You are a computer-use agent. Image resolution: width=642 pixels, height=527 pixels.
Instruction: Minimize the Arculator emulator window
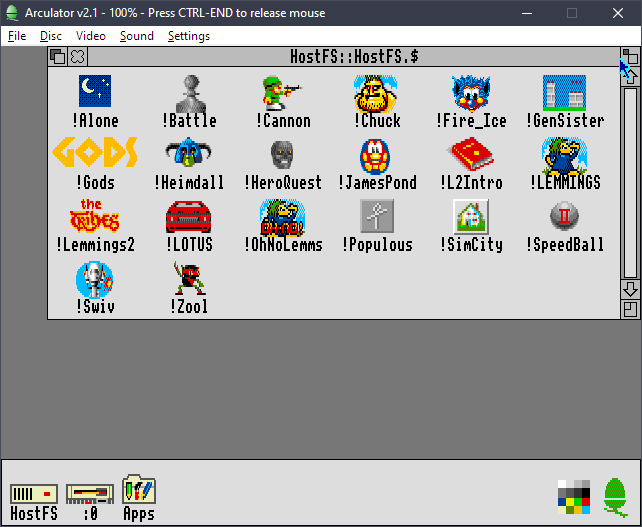point(527,13)
